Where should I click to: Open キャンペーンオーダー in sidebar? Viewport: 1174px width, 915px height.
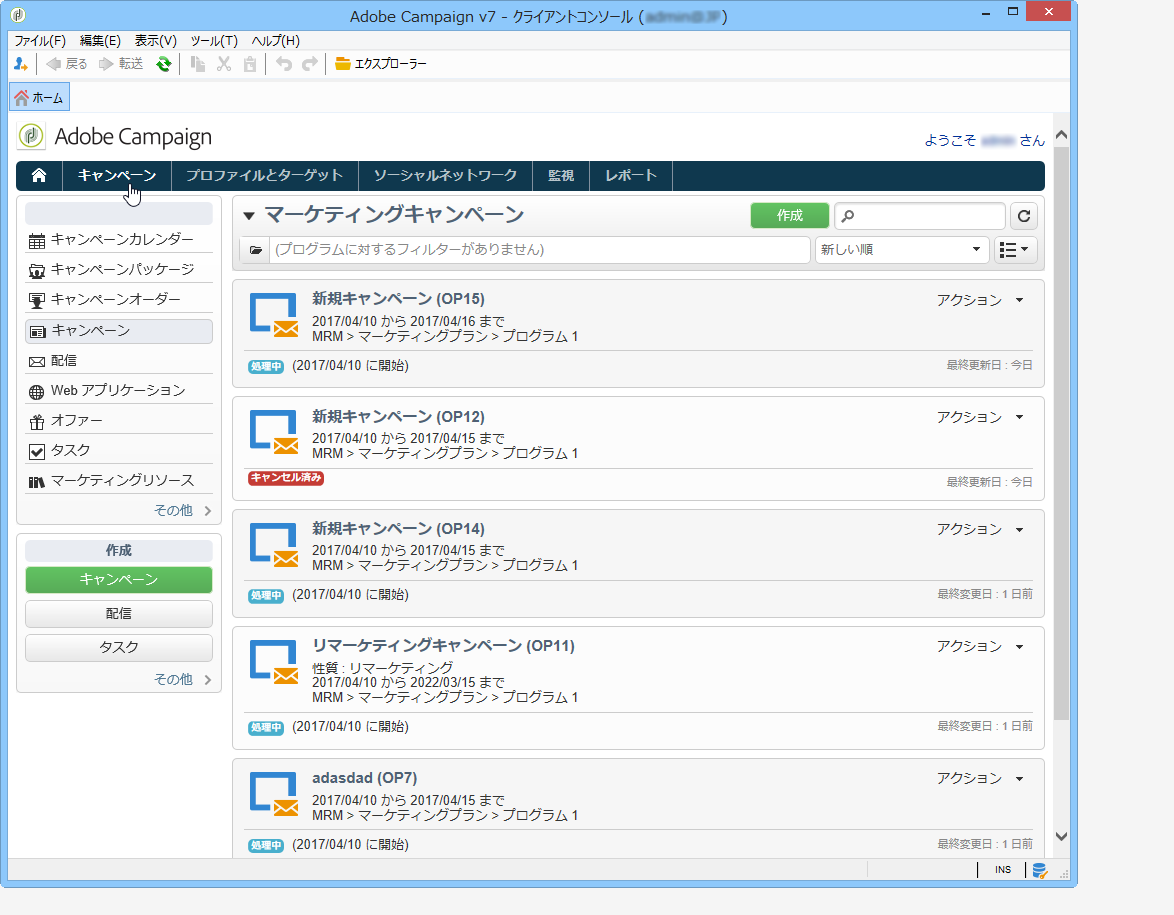(x=119, y=300)
